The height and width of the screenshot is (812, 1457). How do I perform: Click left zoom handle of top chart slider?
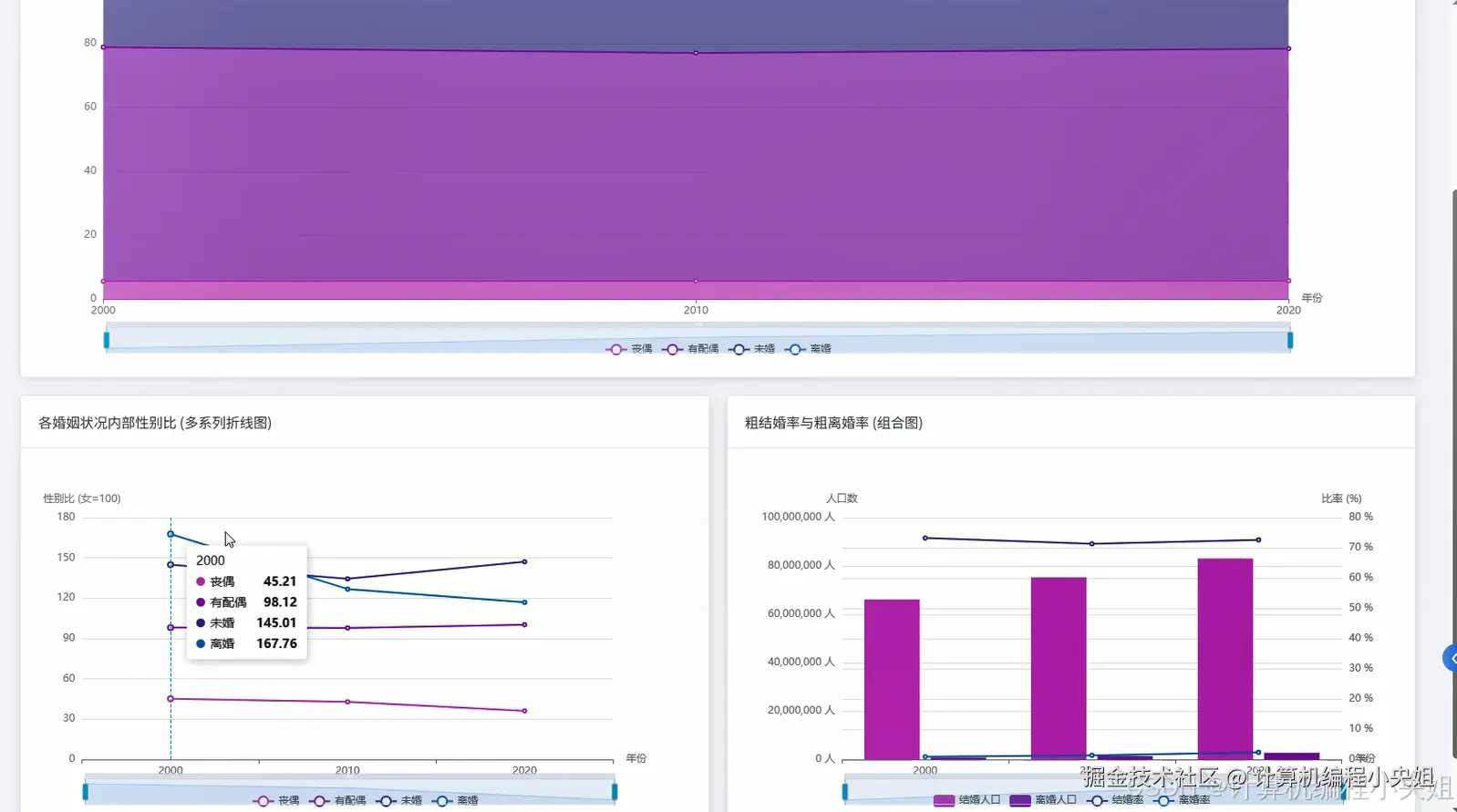click(107, 340)
